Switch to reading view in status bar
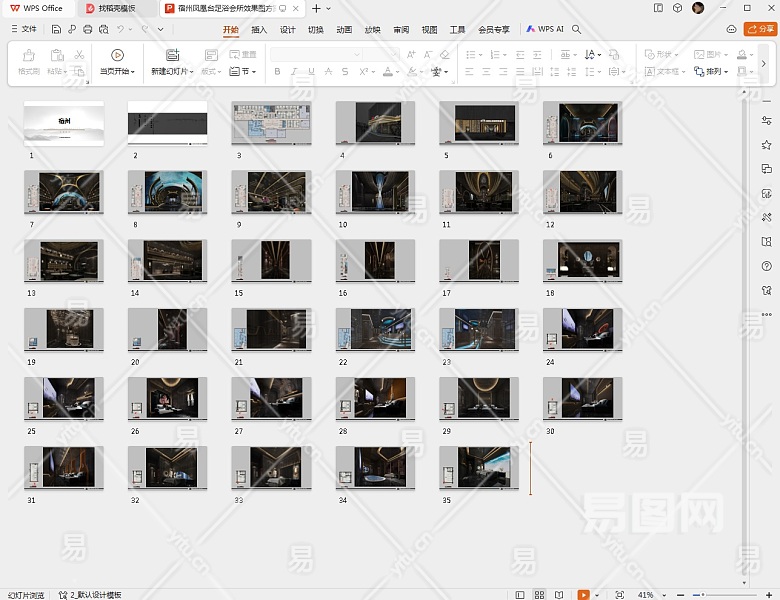The height and width of the screenshot is (600, 780). 557,594
